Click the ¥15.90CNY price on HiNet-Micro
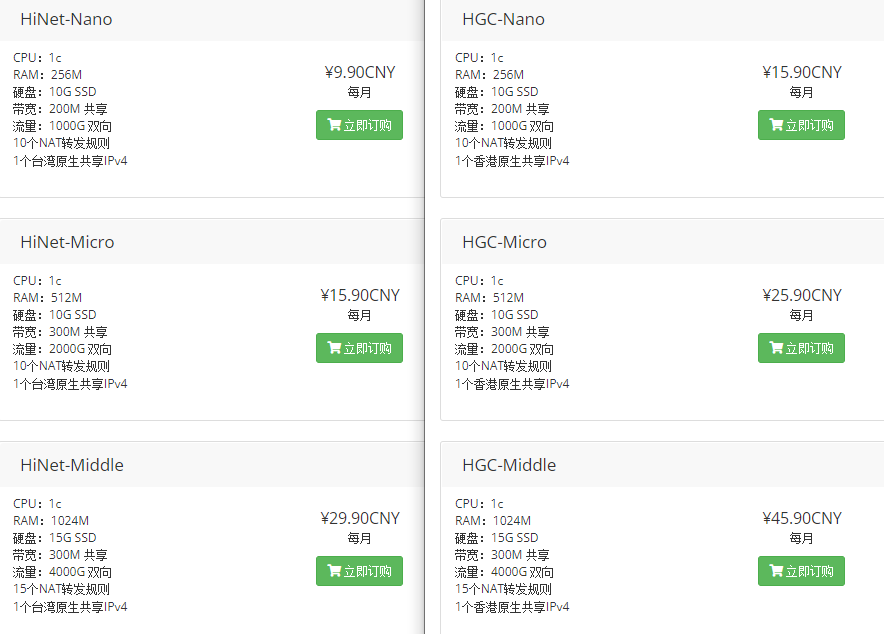 [x=360, y=295]
